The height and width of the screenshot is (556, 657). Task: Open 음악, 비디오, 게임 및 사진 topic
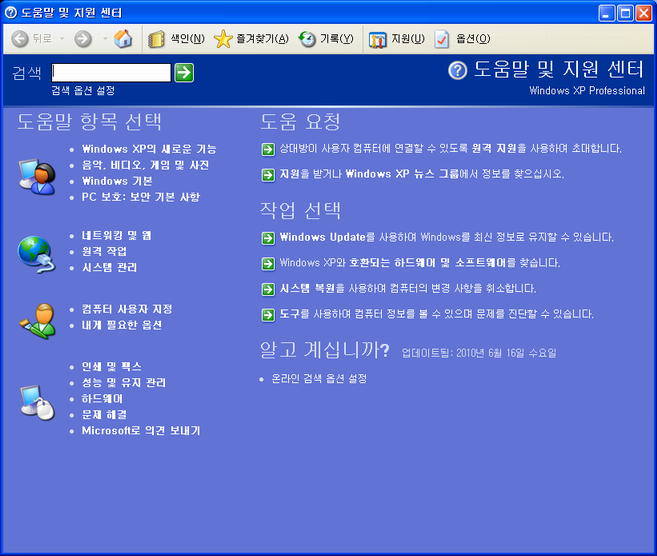coord(145,165)
